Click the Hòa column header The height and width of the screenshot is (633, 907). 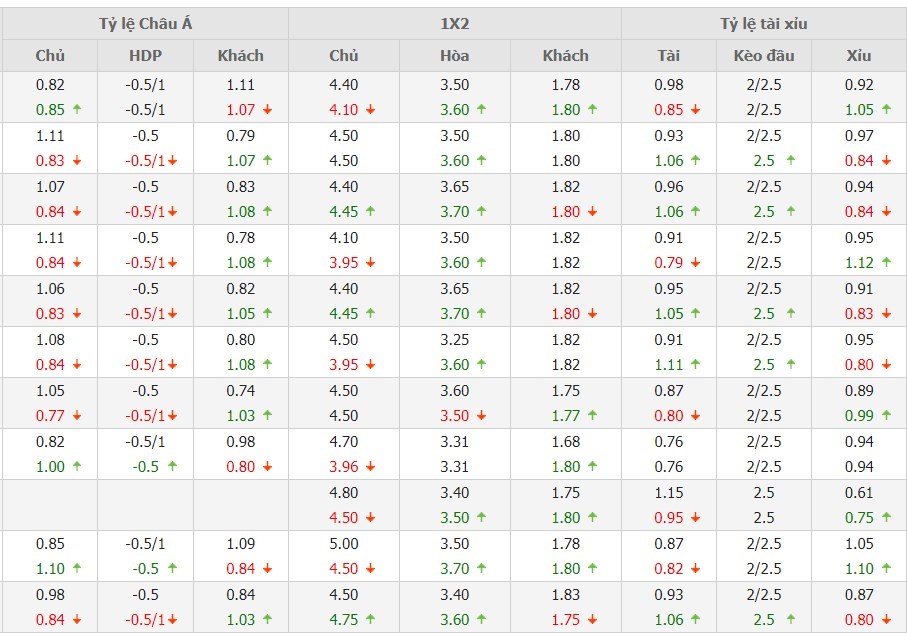pyautogui.click(x=454, y=56)
